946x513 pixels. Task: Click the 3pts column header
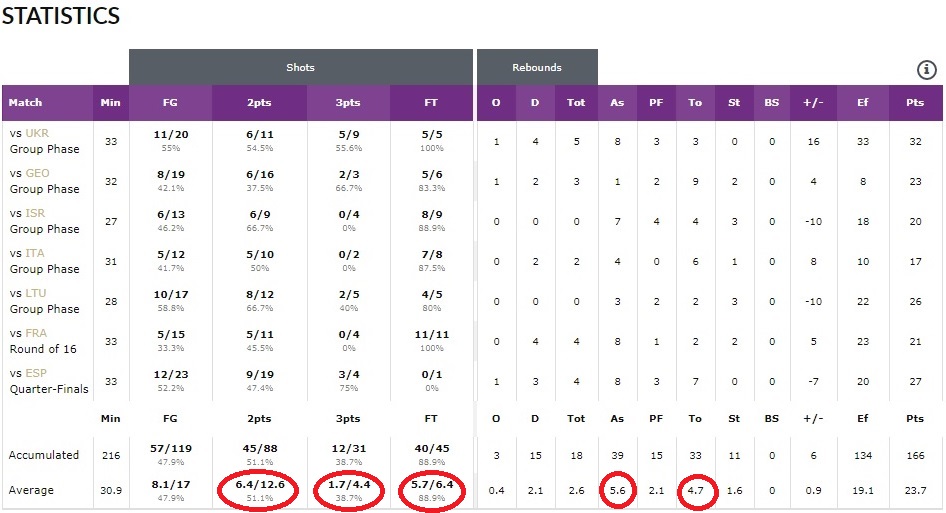348,103
